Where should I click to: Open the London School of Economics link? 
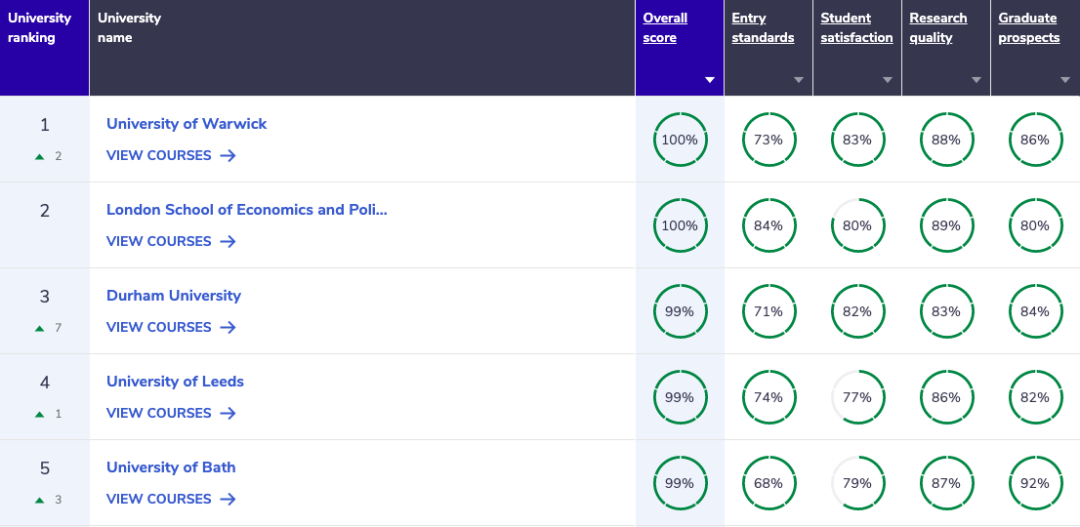pyautogui.click(x=246, y=210)
